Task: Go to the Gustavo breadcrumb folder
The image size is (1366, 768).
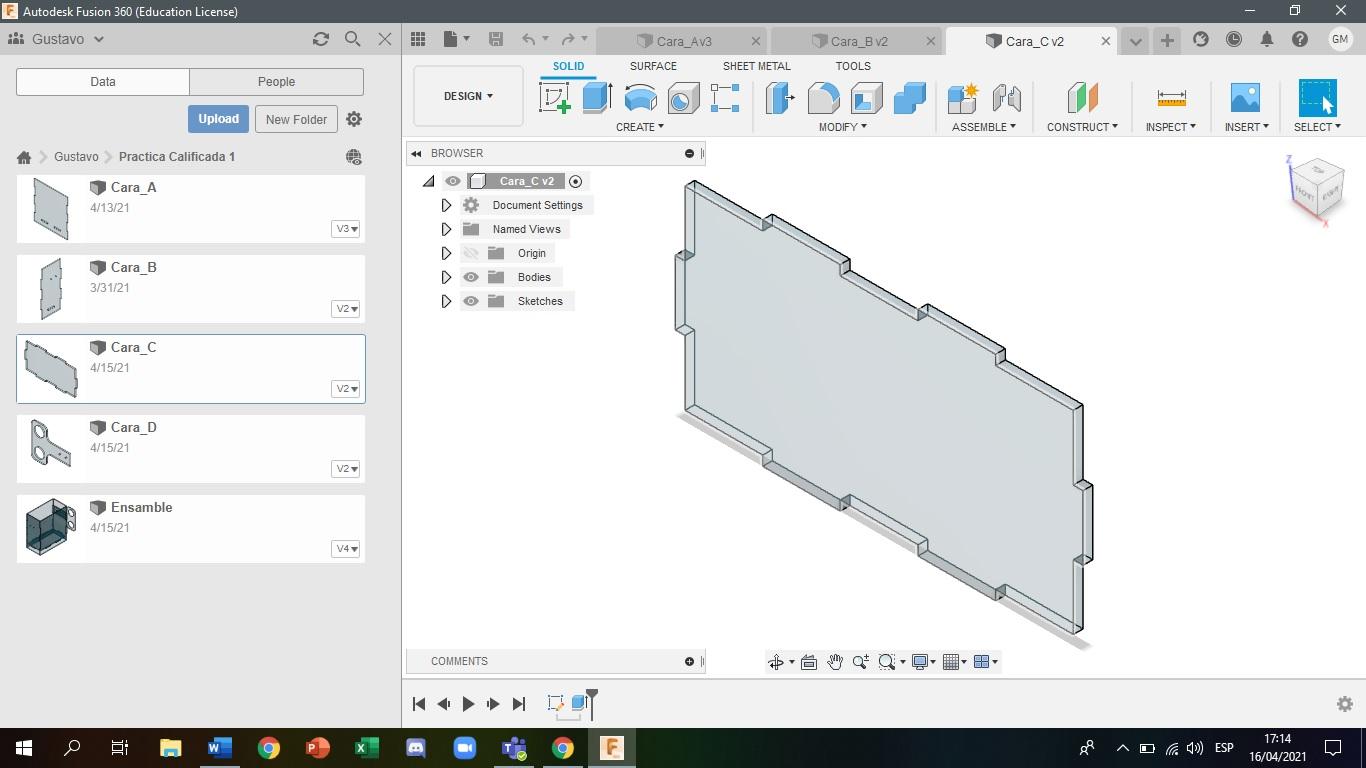Action: [76, 157]
